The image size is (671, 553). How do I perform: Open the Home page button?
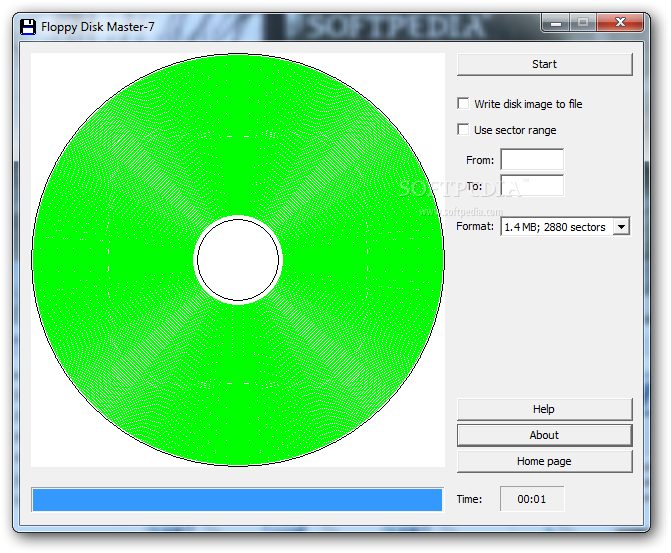click(x=544, y=461)
